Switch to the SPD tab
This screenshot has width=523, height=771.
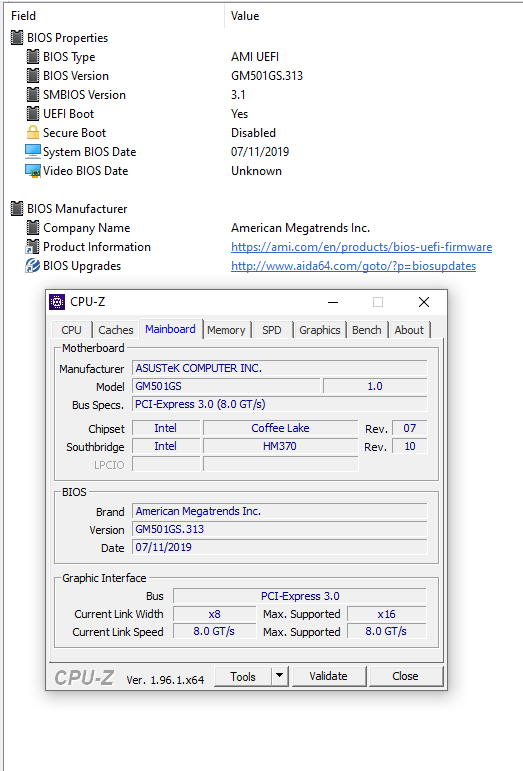[272, 330]
